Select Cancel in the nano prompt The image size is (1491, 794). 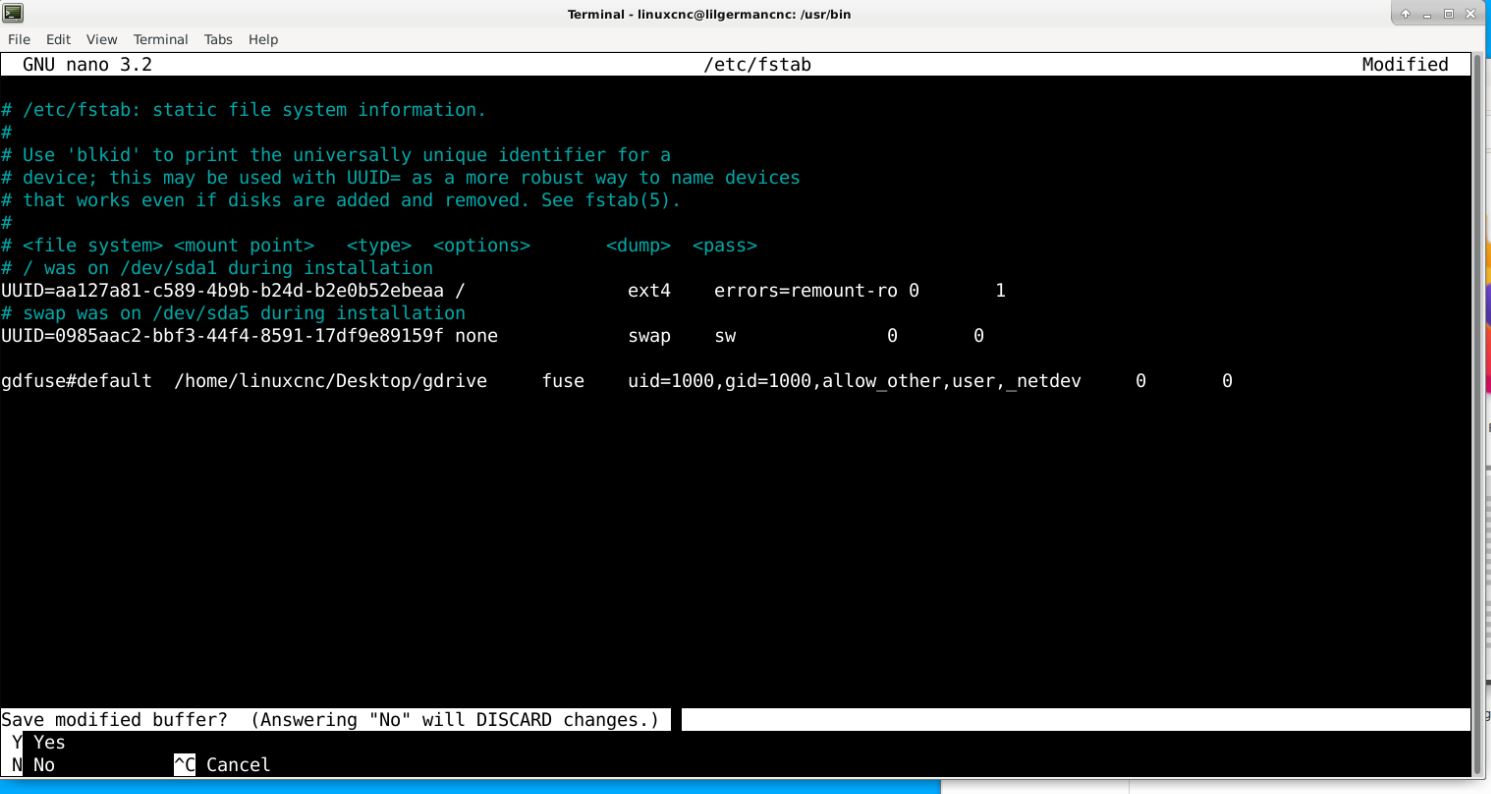point(222,765)
